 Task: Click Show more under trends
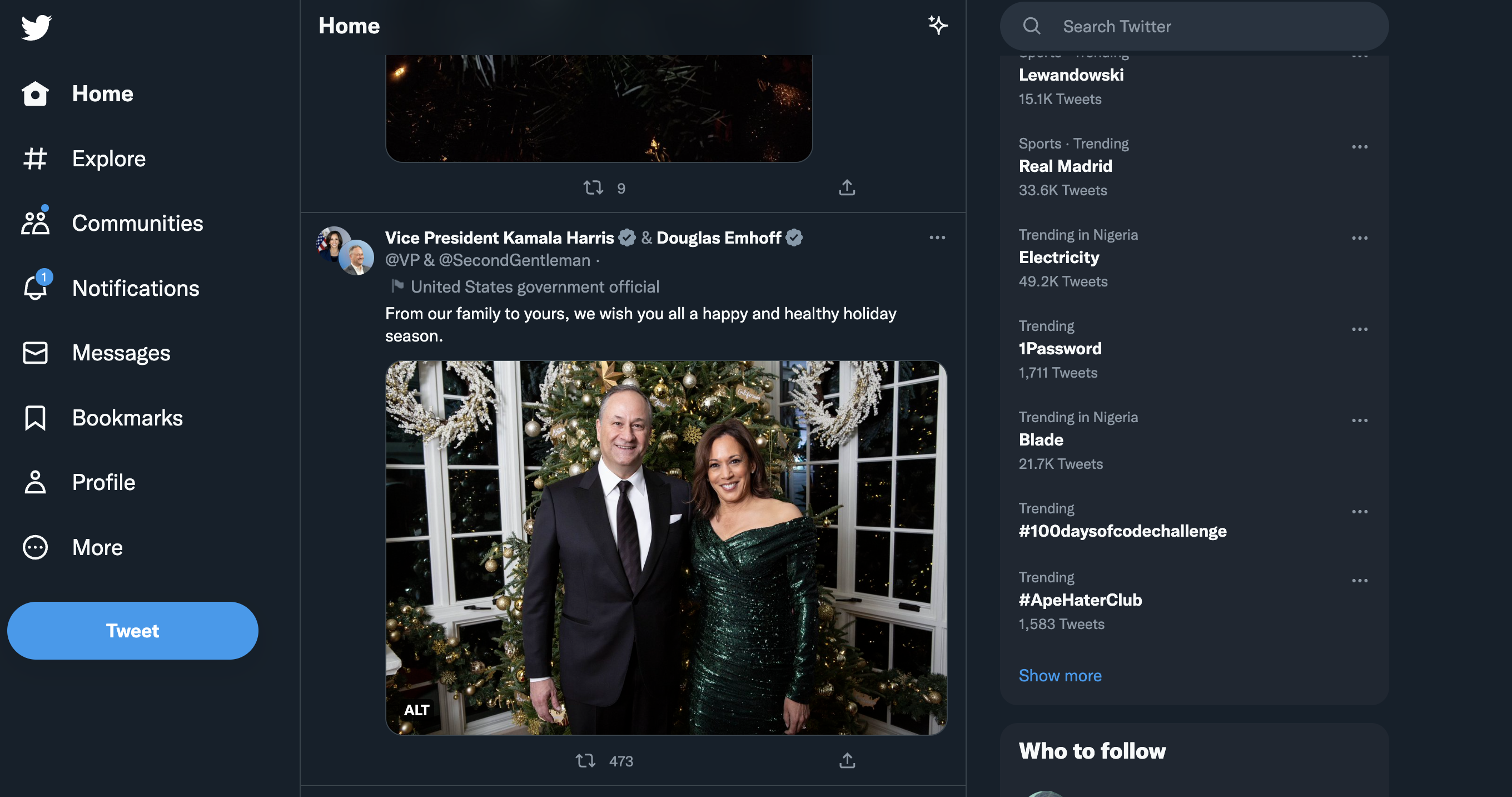tap(1060, 675)
